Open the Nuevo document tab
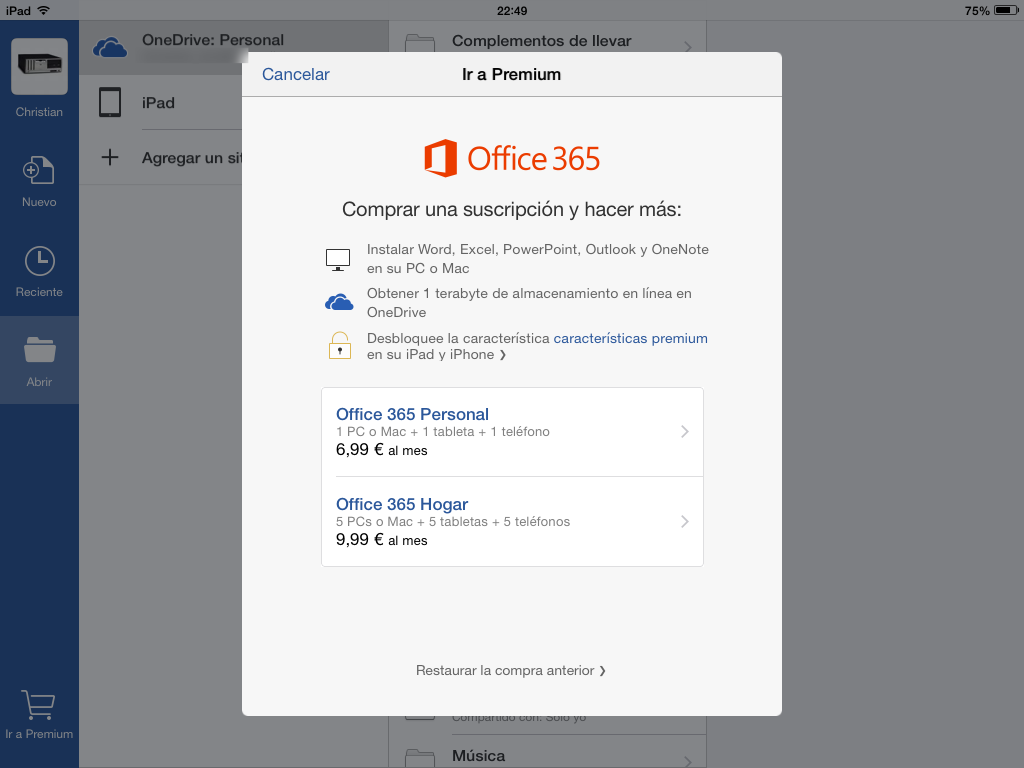 tap(39, 182)
